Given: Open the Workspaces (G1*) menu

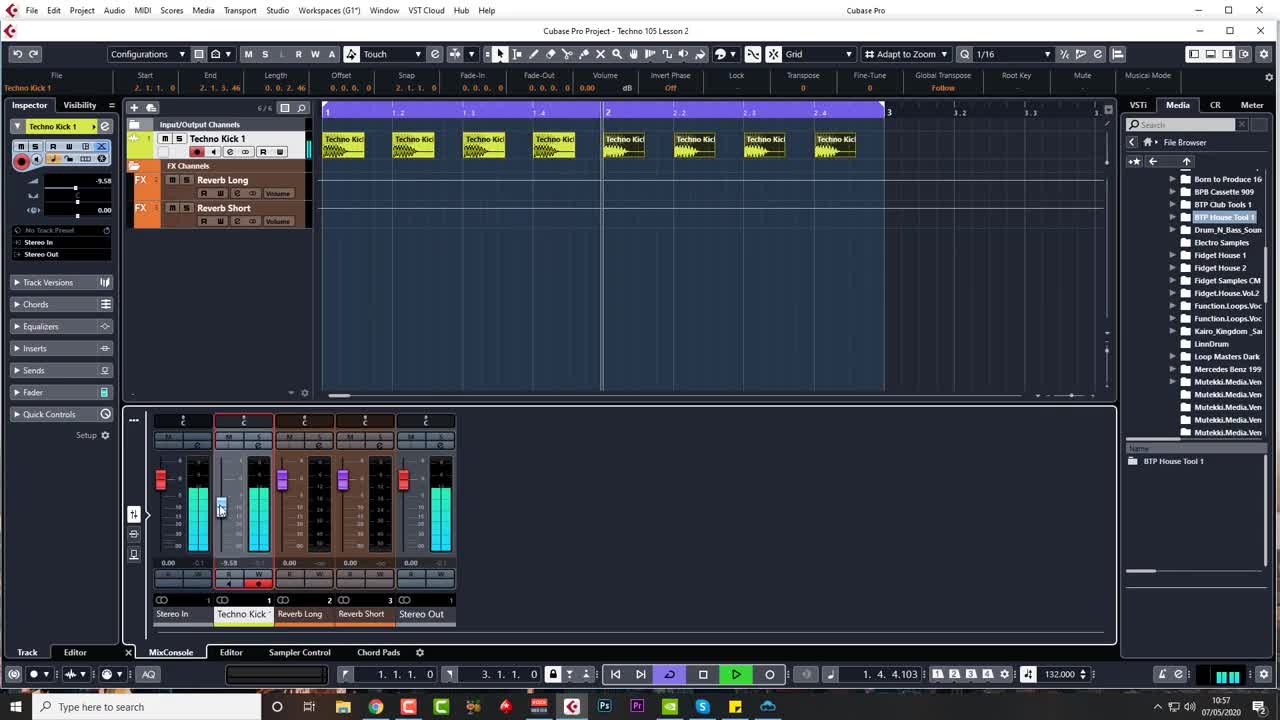Looking at the screenshot, I should [329, 10].
